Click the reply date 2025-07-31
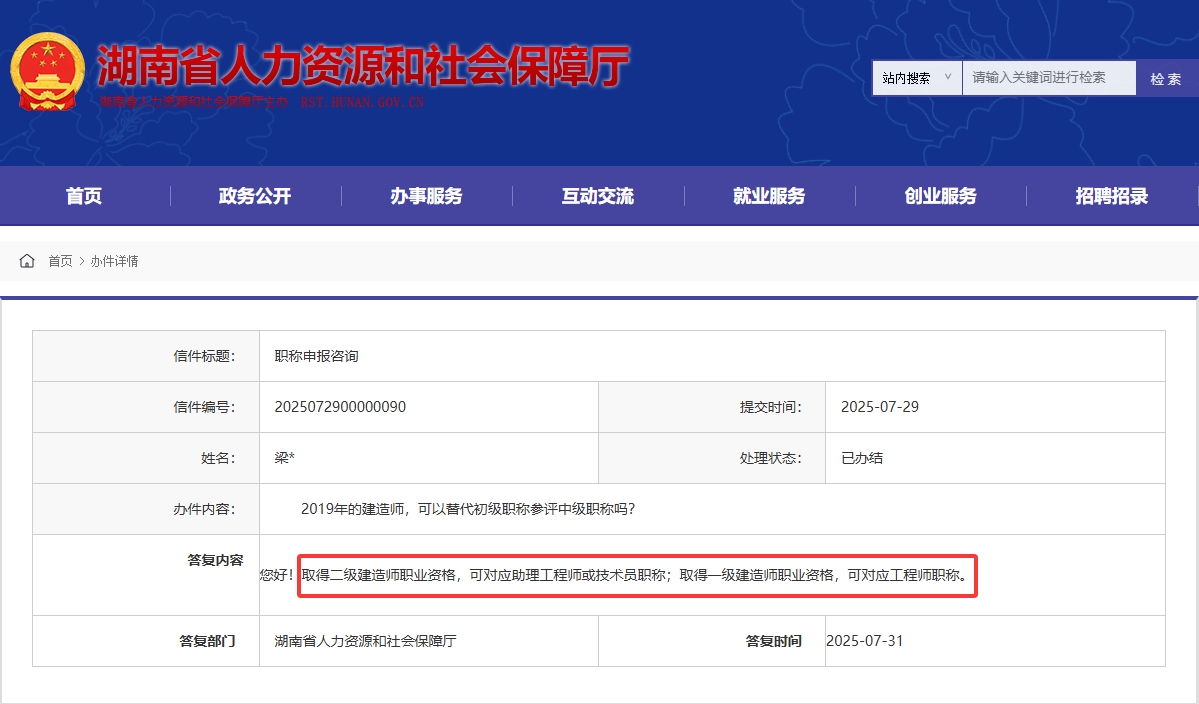This screenshot has height=704, width=1199. (864, 640)
